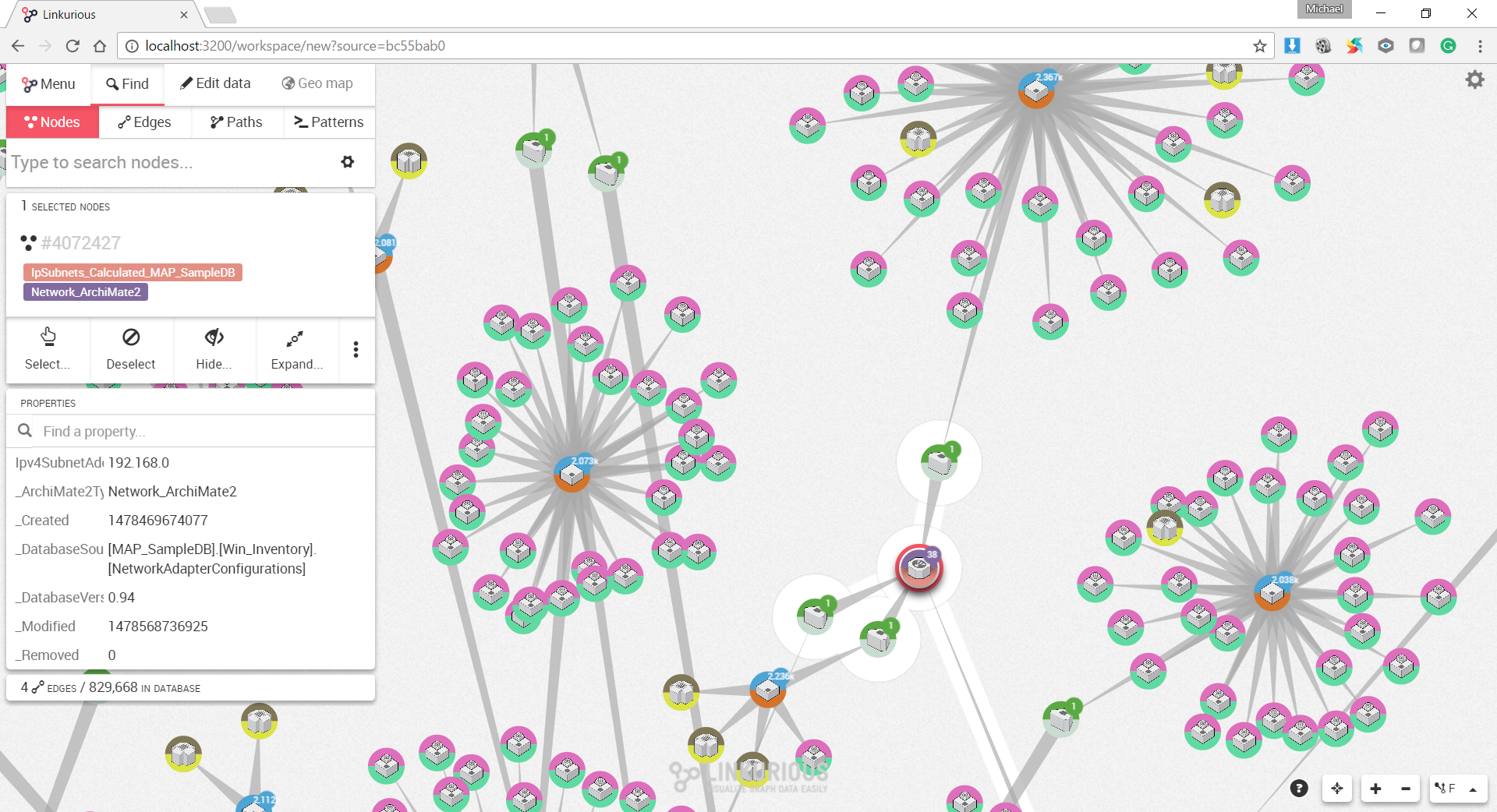Switch to the Patterns tab
Image resolution: width=1497 pixels, height=812 pixels.
[328, 122]
